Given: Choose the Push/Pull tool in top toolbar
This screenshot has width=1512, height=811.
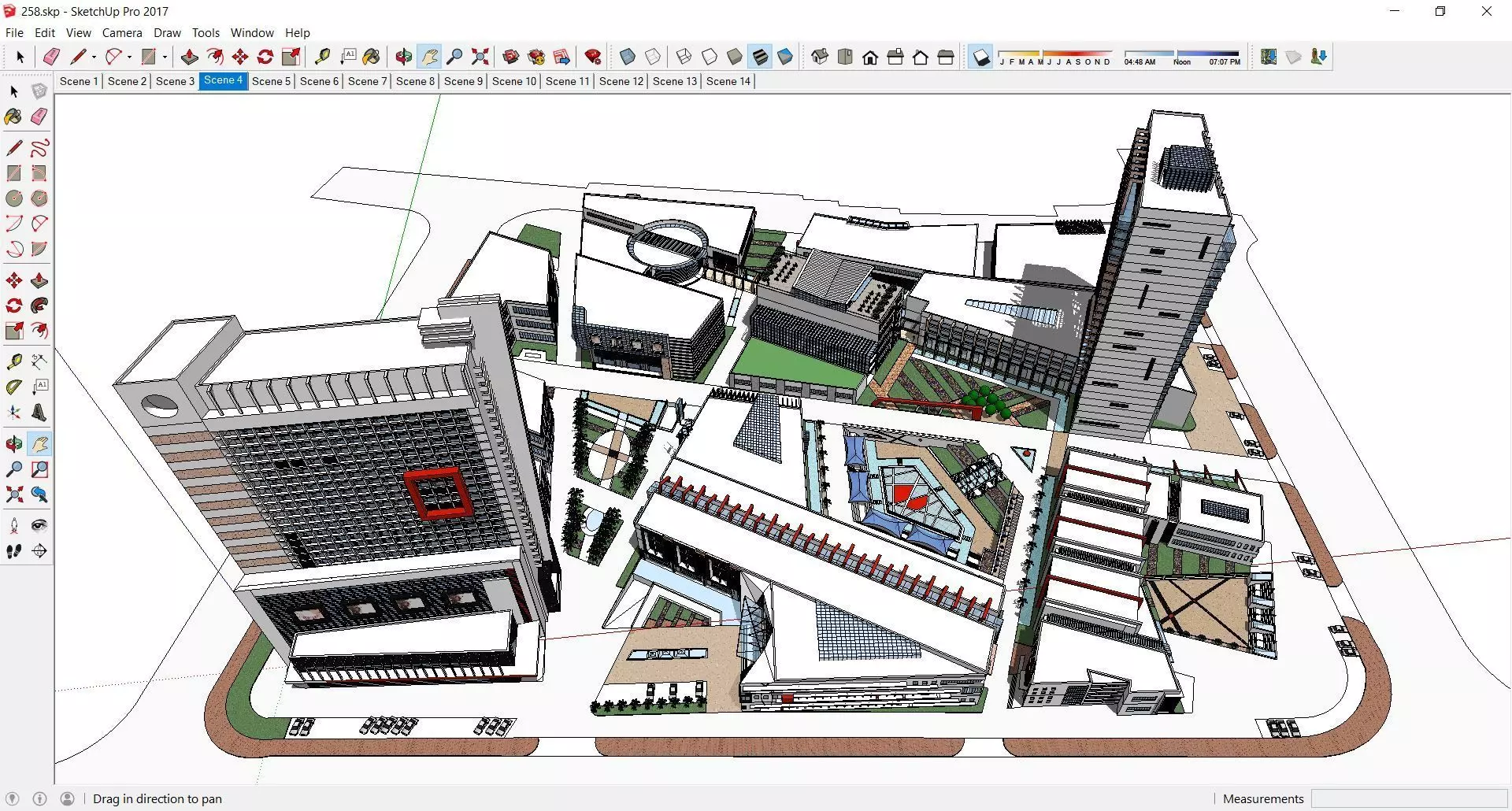Looking at the screenshot, I should point(189,57).
